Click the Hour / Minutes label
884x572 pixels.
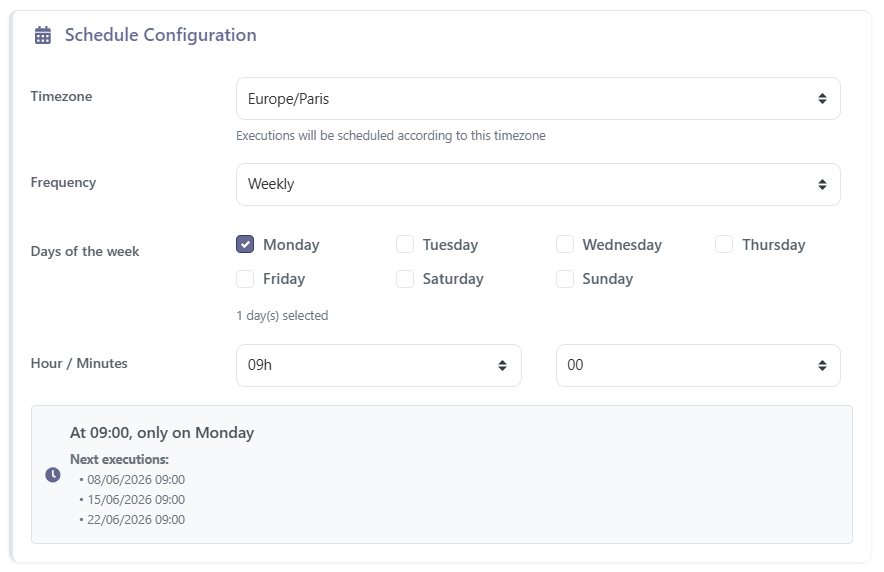click(x=79, y=363)
